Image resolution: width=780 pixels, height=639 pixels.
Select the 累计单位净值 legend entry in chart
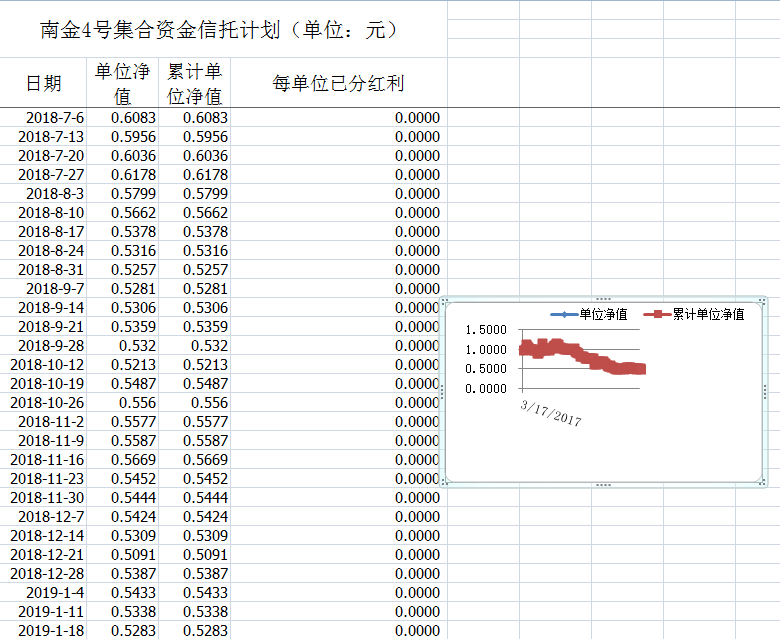click(694, 314)
